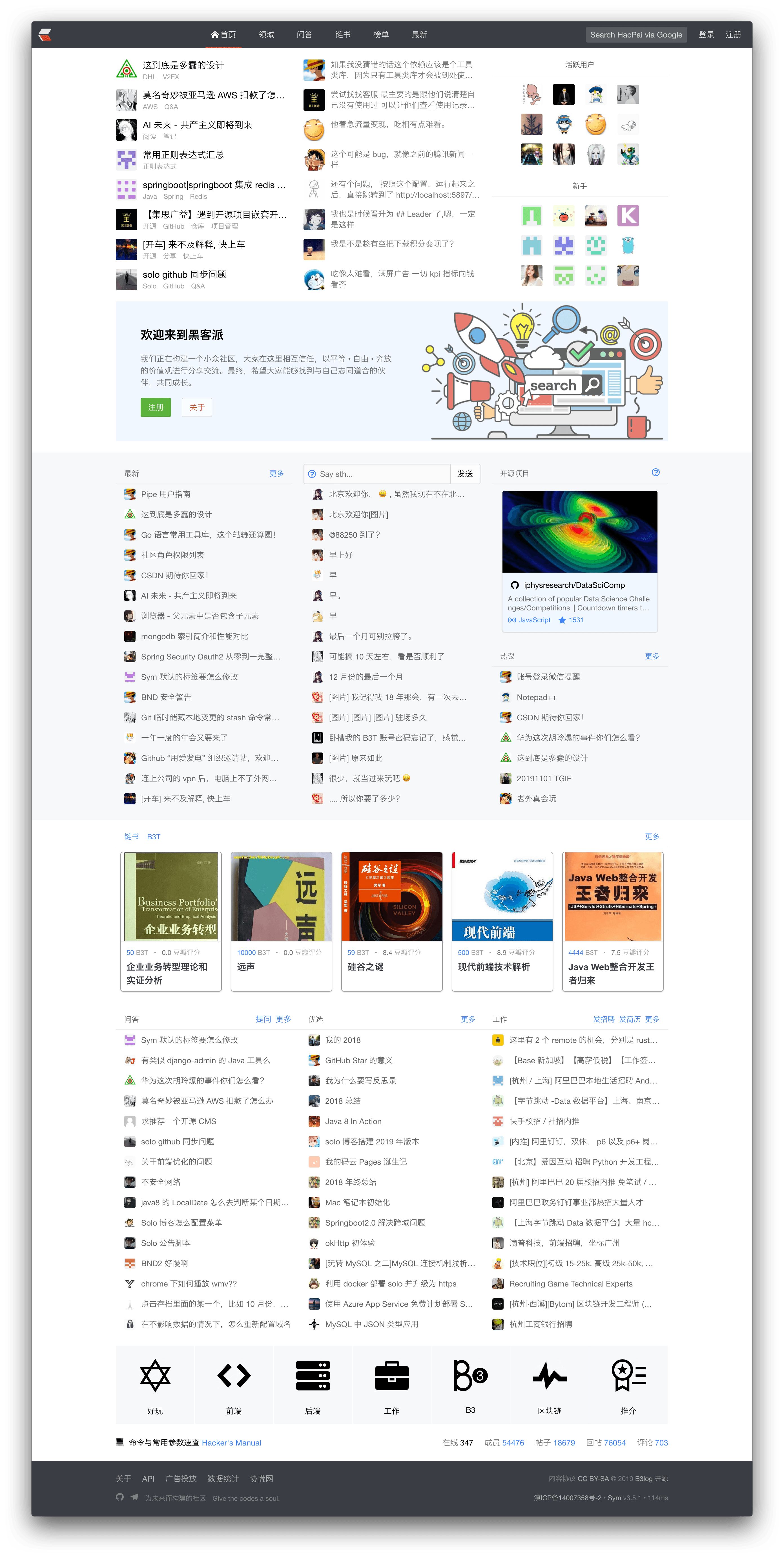Click the Go gopher newcomer avatar
784x1558 pixels.
pos(628,246)
